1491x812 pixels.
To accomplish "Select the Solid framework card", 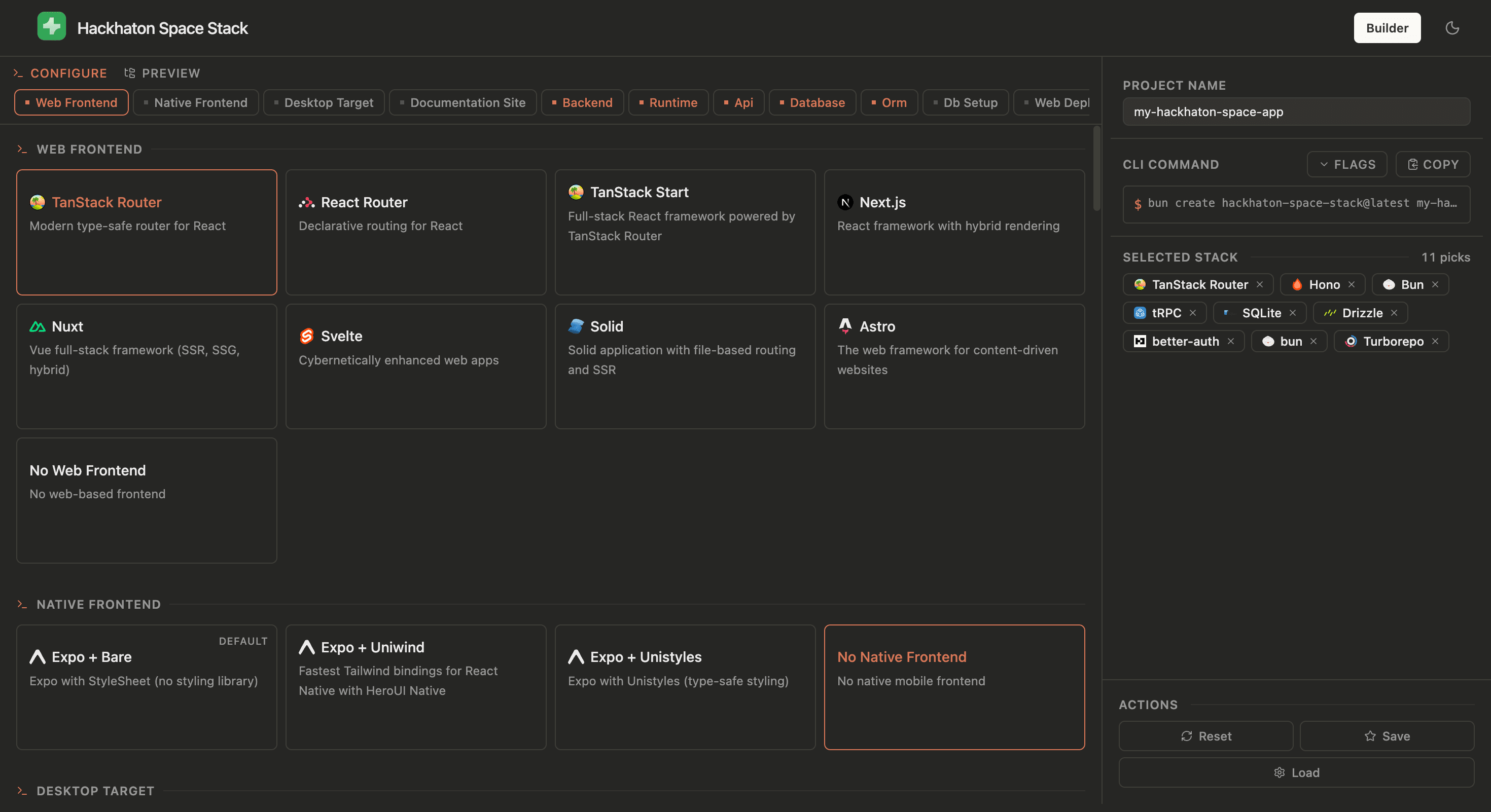I will click(x=685, y=366).
